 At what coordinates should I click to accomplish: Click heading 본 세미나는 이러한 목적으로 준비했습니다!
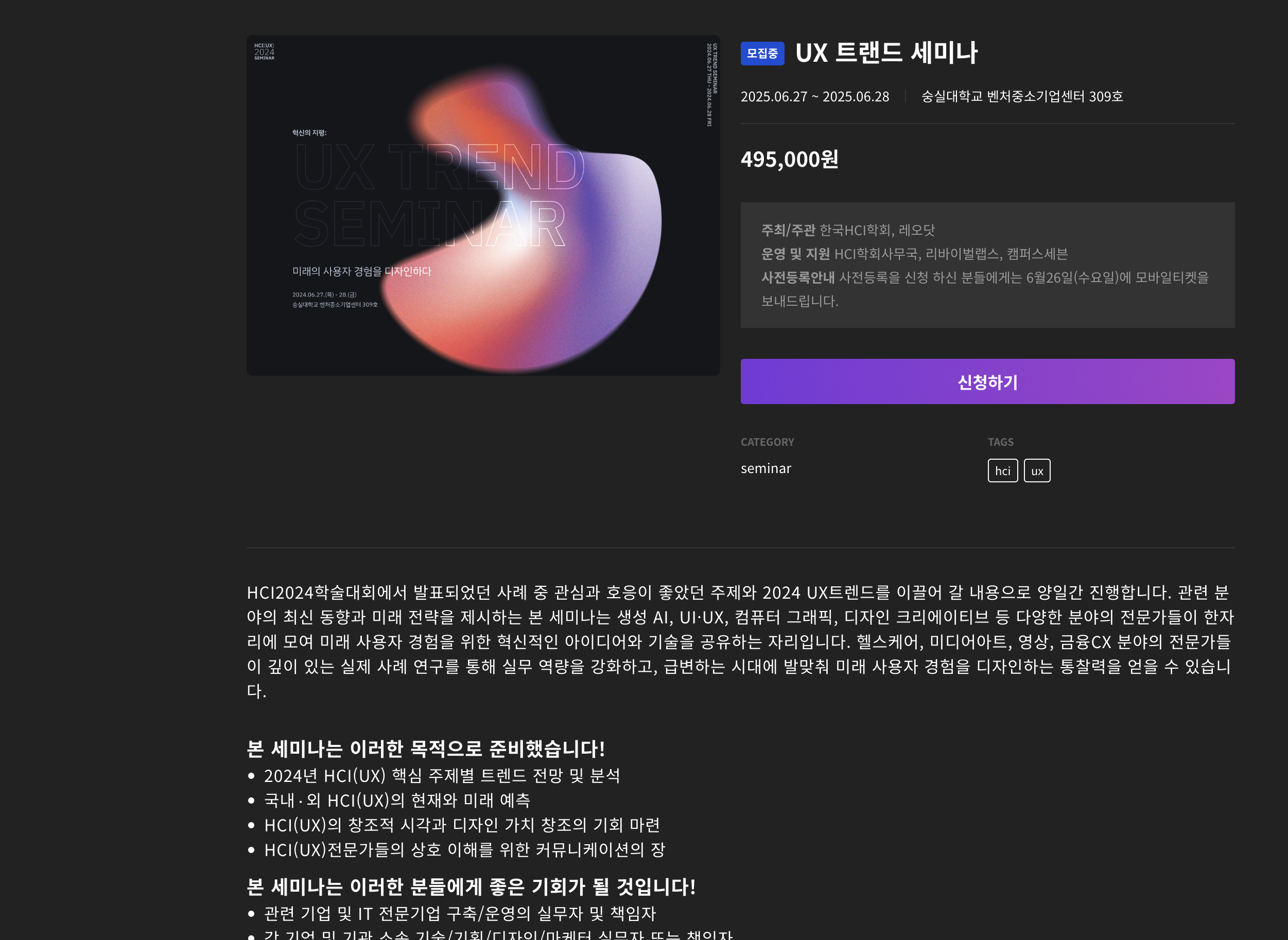[426, 748]
